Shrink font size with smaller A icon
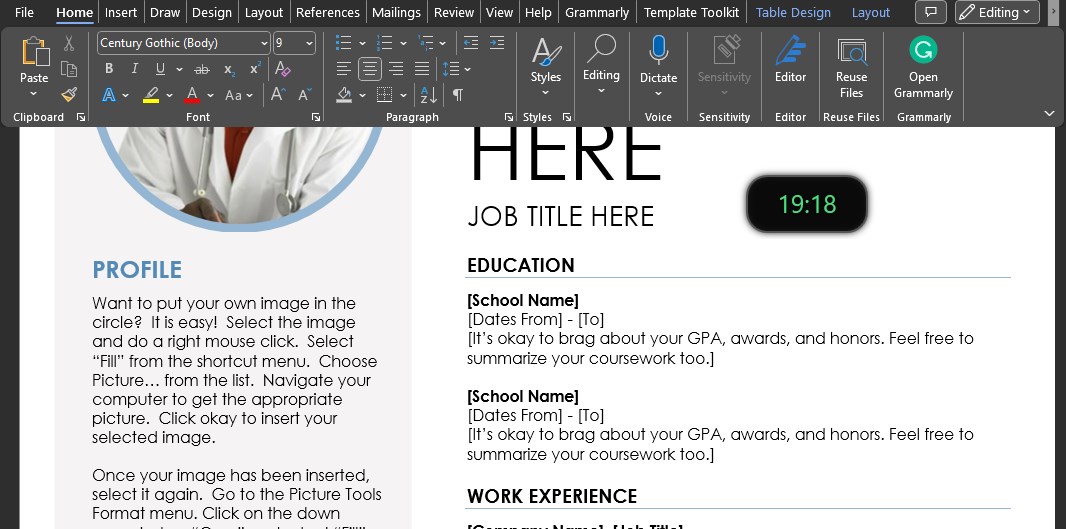Screen dimensions: 1066x529 pyautogui.click(x=305, y=95)
